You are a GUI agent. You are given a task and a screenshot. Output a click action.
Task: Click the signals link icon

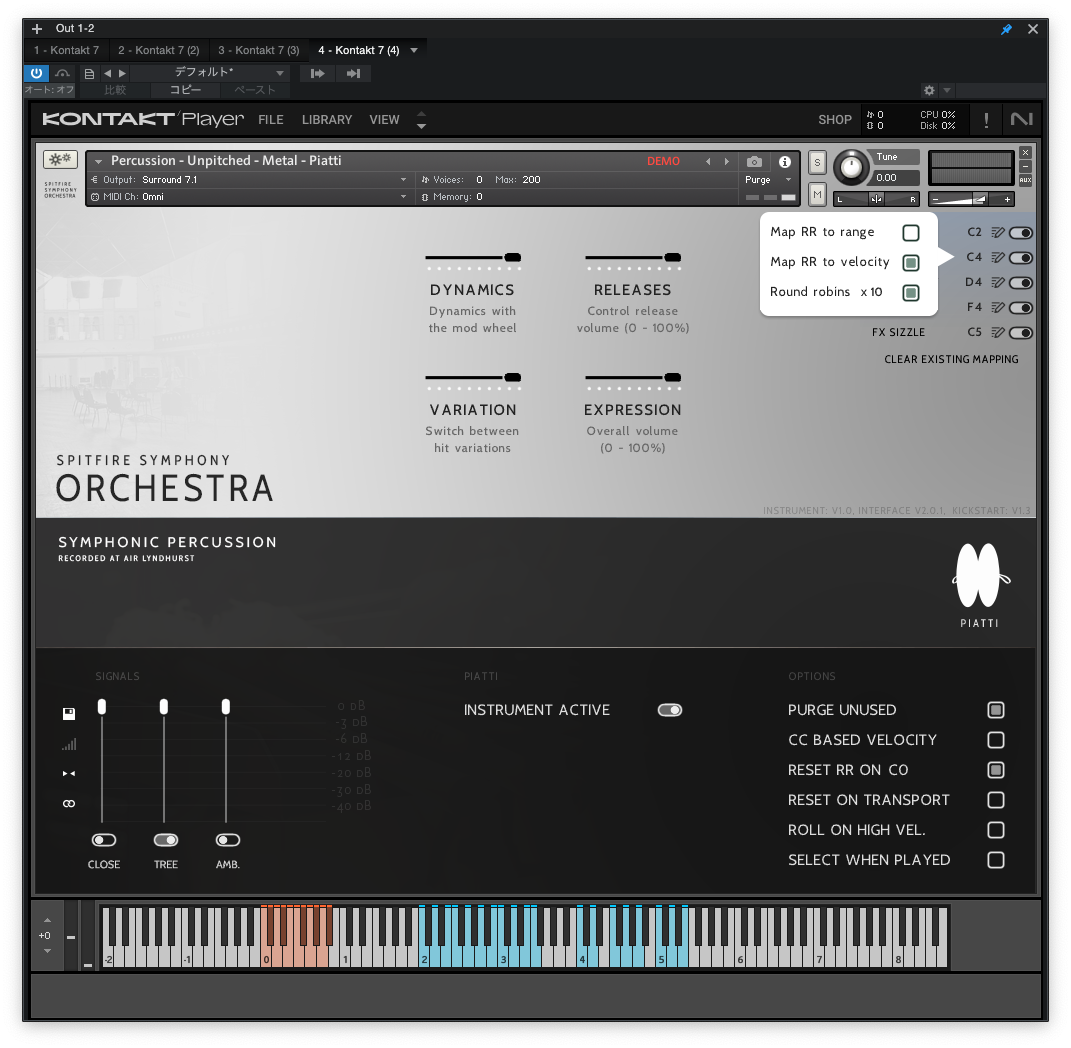69,803
